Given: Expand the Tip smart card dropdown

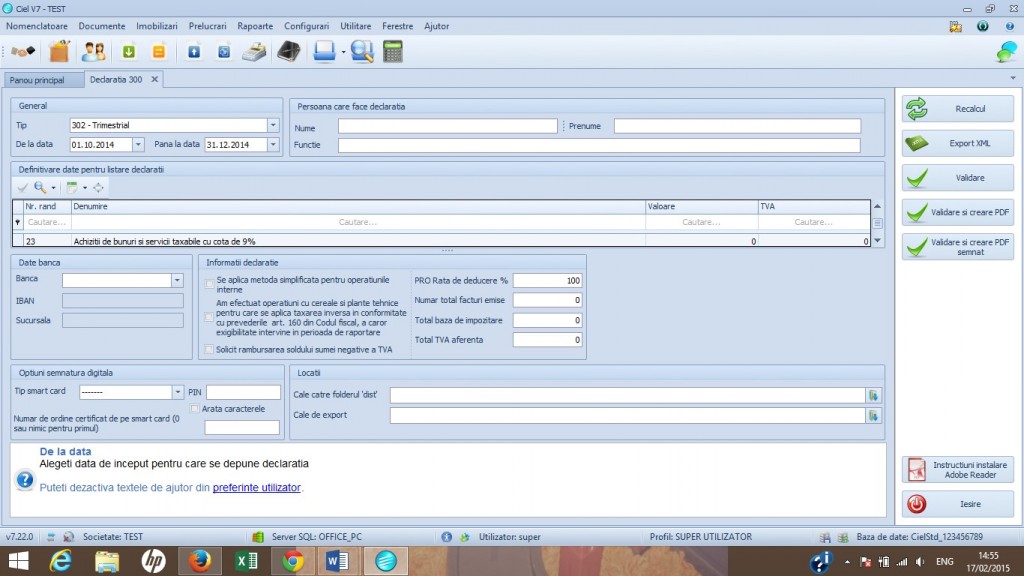Looking at the screenshot, I should pyautogui.click(x=177, y=392).
